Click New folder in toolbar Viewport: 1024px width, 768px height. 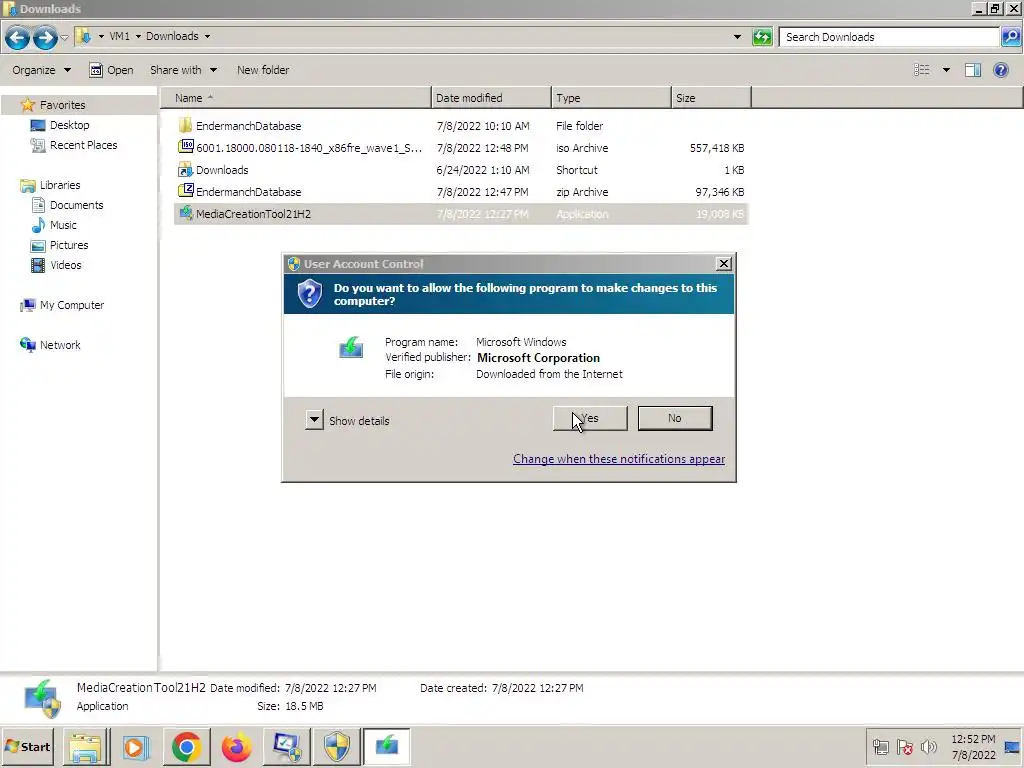263,70
